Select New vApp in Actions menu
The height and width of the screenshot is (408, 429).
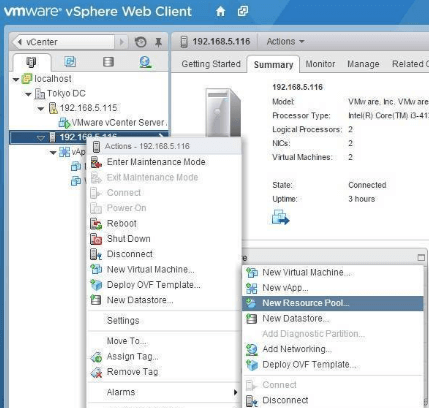pyautogui.click(x=333, y=288)
